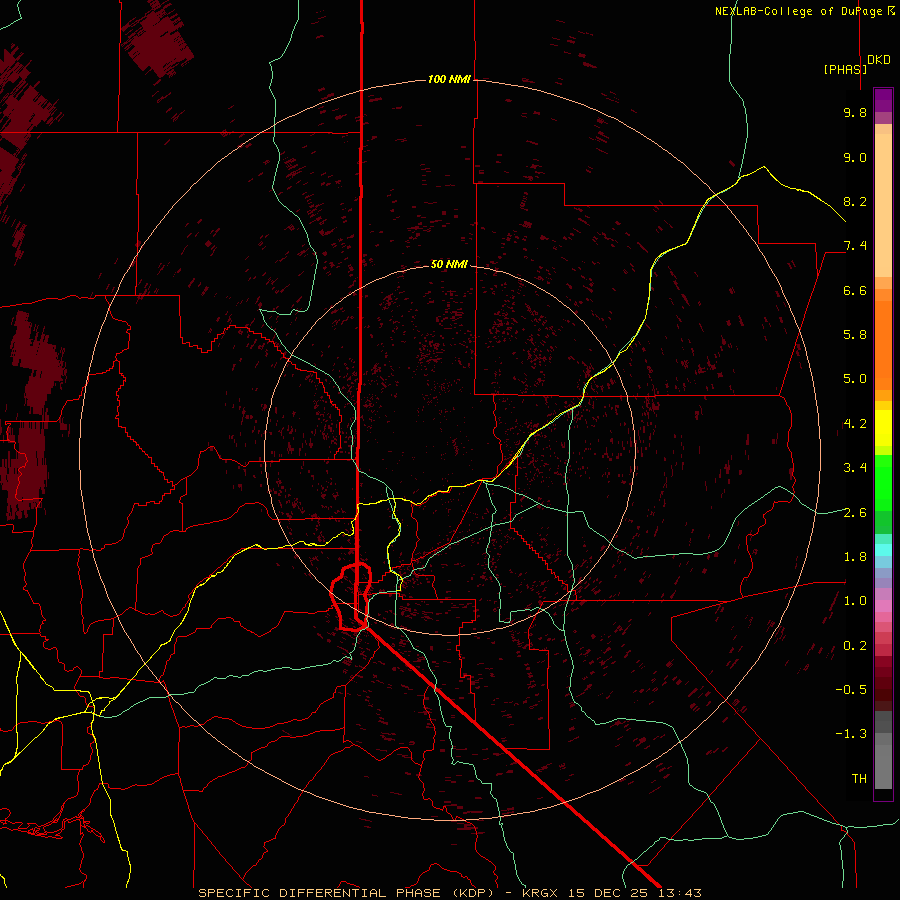900x900 pixels.
Task: Click the 2.6 value on the legend
Action: point(855,513)
